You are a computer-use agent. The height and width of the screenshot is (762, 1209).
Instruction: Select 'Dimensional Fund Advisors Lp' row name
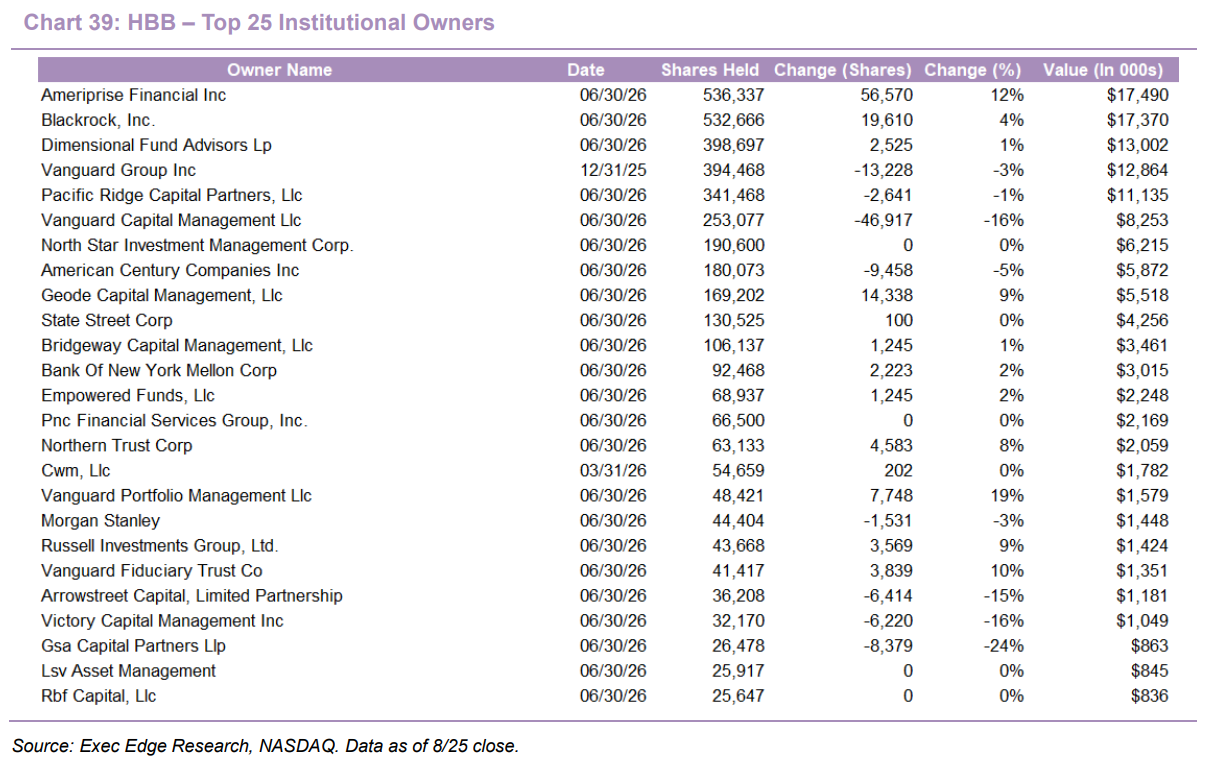156,145
